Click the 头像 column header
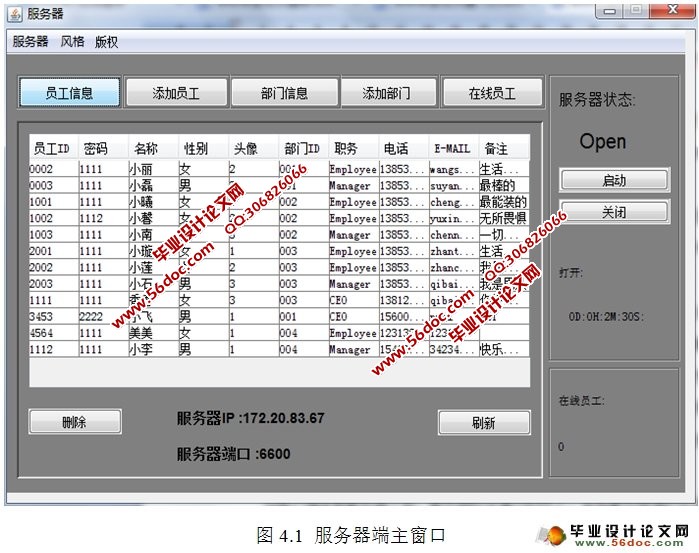This screenshot has height=553, width=699. (253, 149)
